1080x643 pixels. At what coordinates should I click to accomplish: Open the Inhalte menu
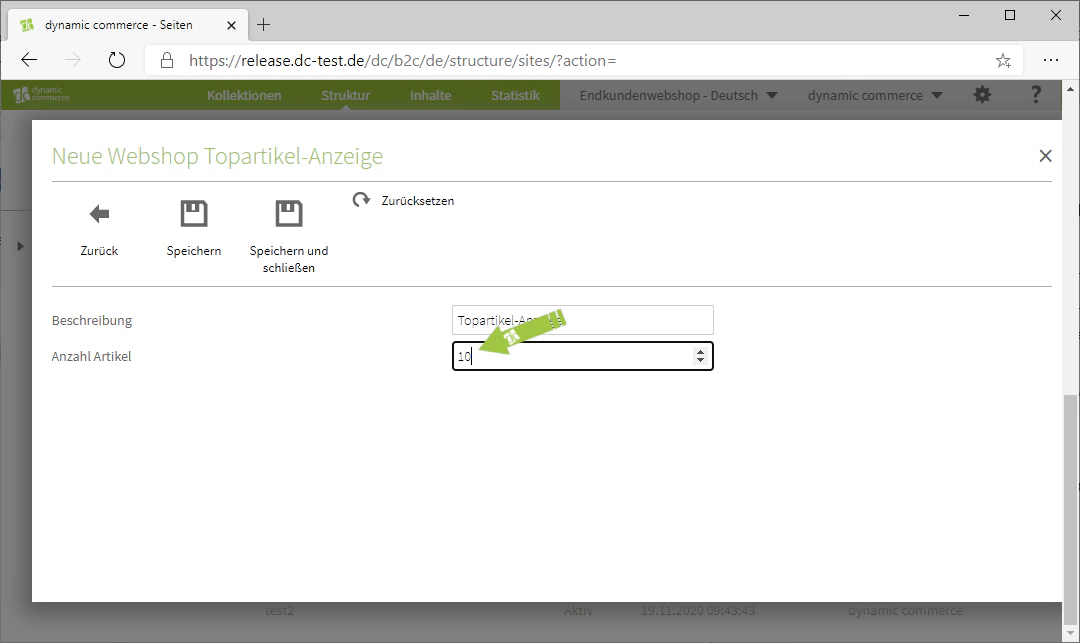[x=430, y=96]
